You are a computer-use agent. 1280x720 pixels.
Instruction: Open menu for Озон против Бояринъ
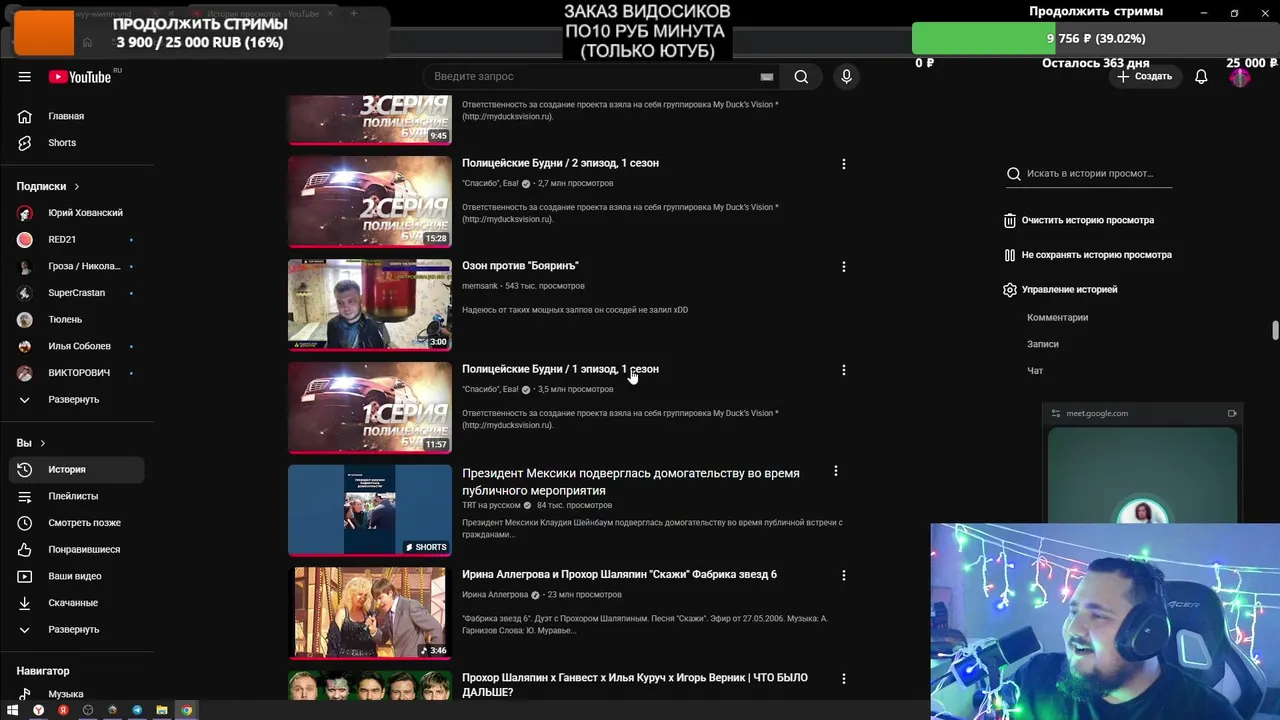pyautogui.click(x=843, y=267)
